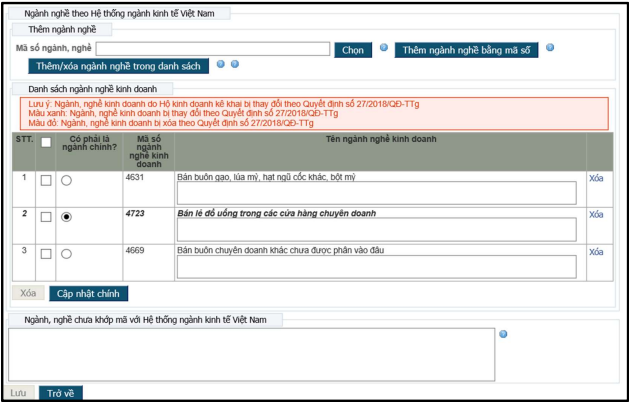Image resolution: width=629 pixels, height=402 pixels.
Task: Tick the checkbox for row 4723
Action: pyautogui.click(x=46, y=217)
